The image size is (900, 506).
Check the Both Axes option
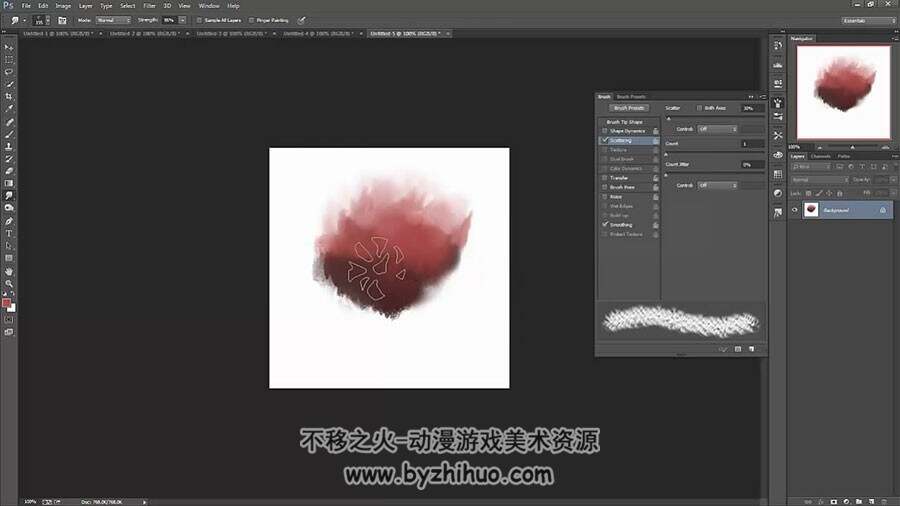click(x=699, y=108)
